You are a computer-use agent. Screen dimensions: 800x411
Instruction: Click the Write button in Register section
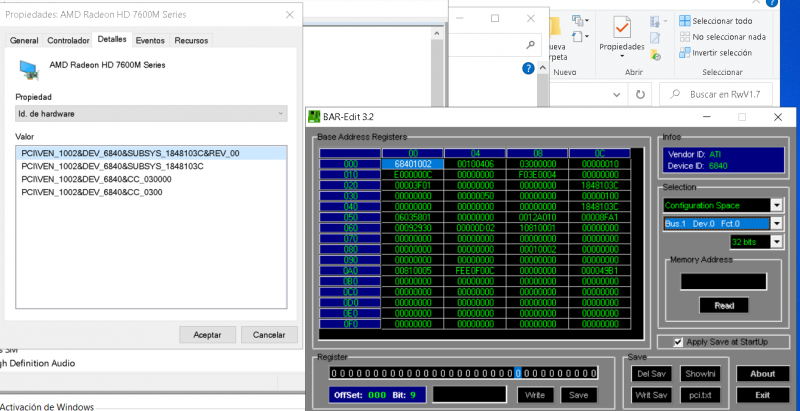coord(535,395)
